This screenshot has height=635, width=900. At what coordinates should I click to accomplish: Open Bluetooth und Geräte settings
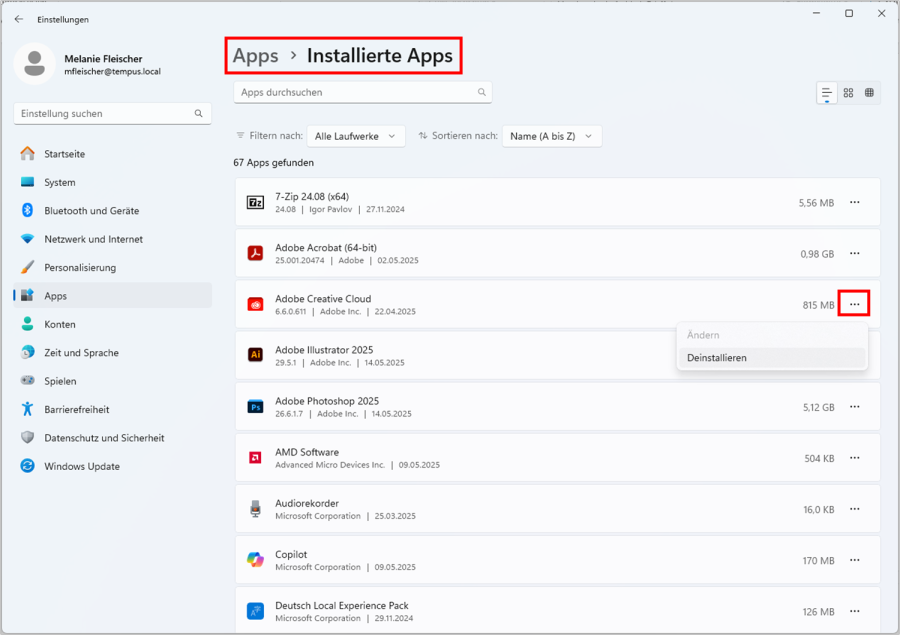point(112,211)
